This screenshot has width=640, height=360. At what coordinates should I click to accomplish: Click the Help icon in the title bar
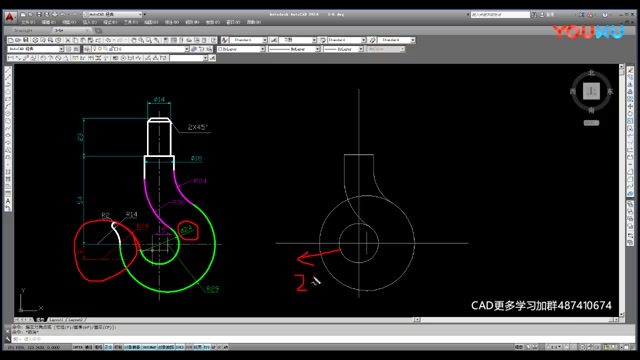click(x=605, y=15)
